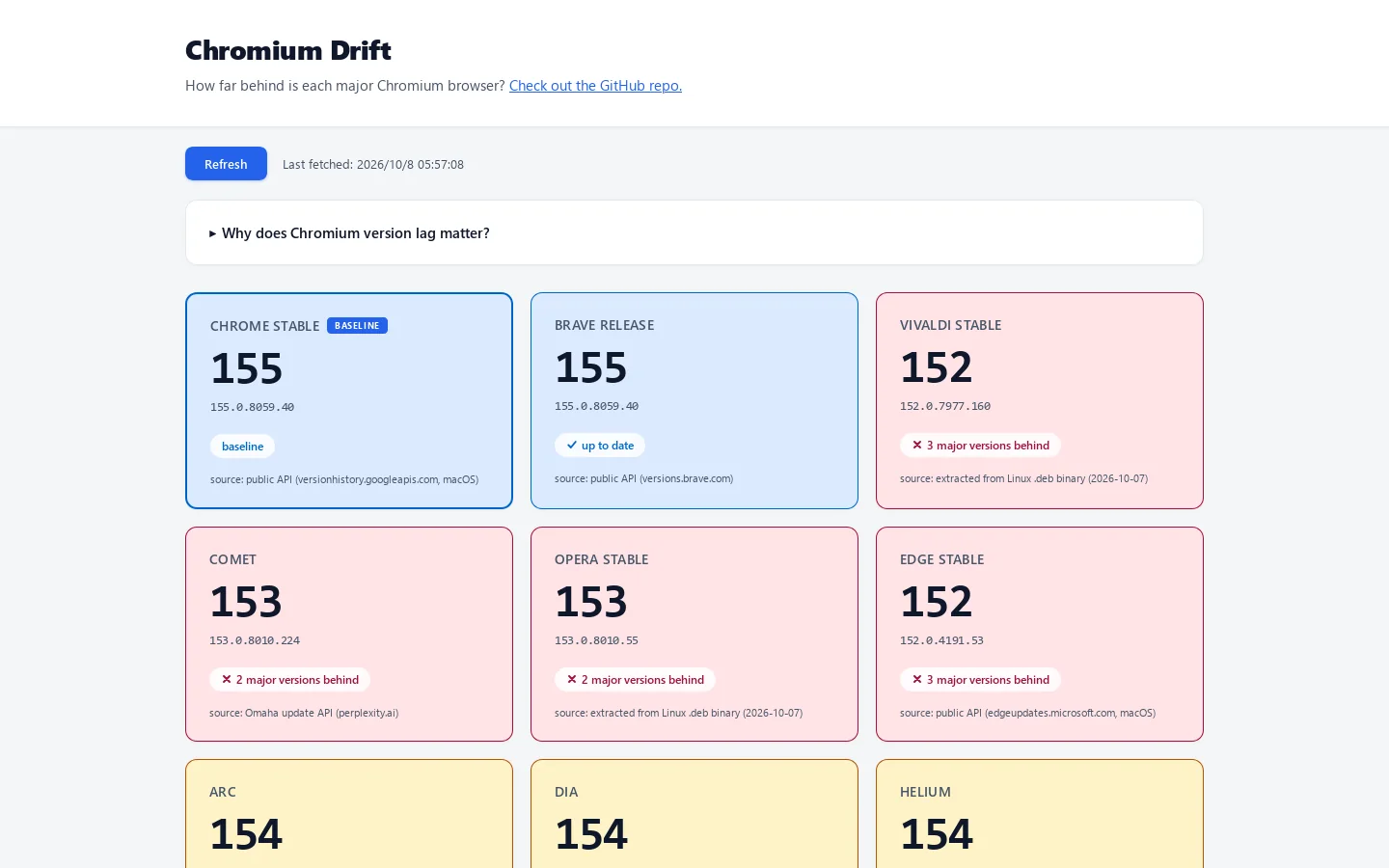Click version string '153.0.8010.224' in Comet card
This screenshot has width=1389, height=868.
point(255,640)
